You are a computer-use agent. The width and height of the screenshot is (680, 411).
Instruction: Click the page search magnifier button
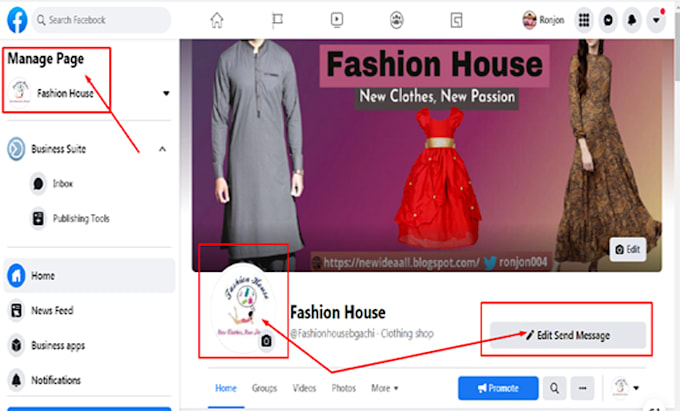coord(554,388)
